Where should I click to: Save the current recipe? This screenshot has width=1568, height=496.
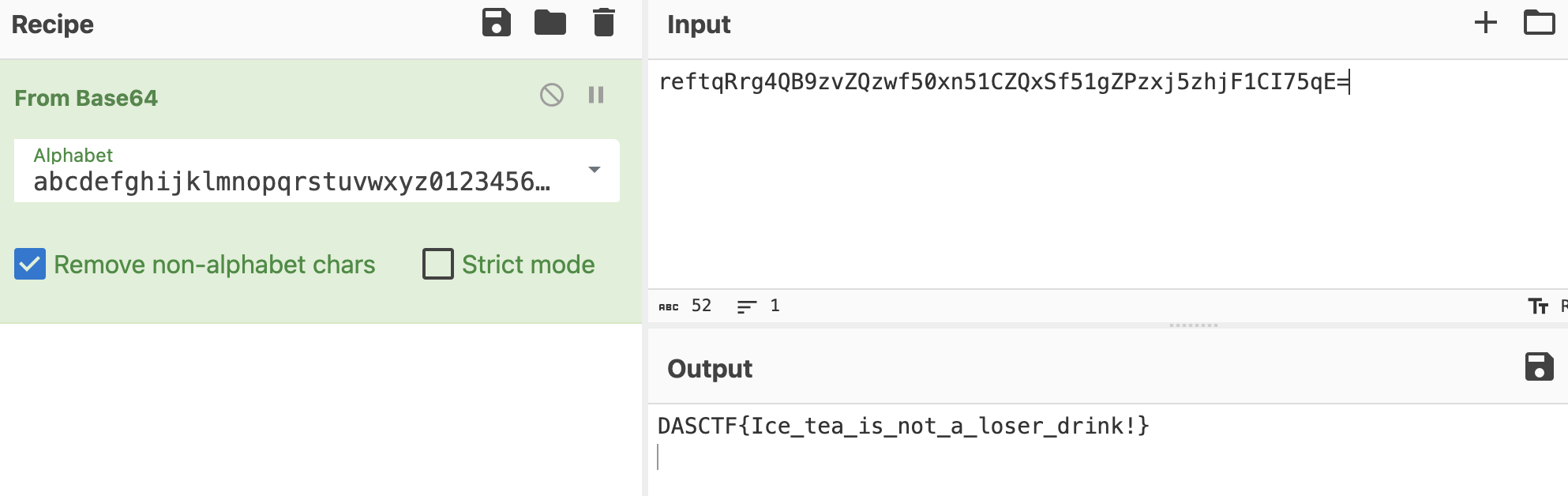pyautogui.click(x=497, y=23)
